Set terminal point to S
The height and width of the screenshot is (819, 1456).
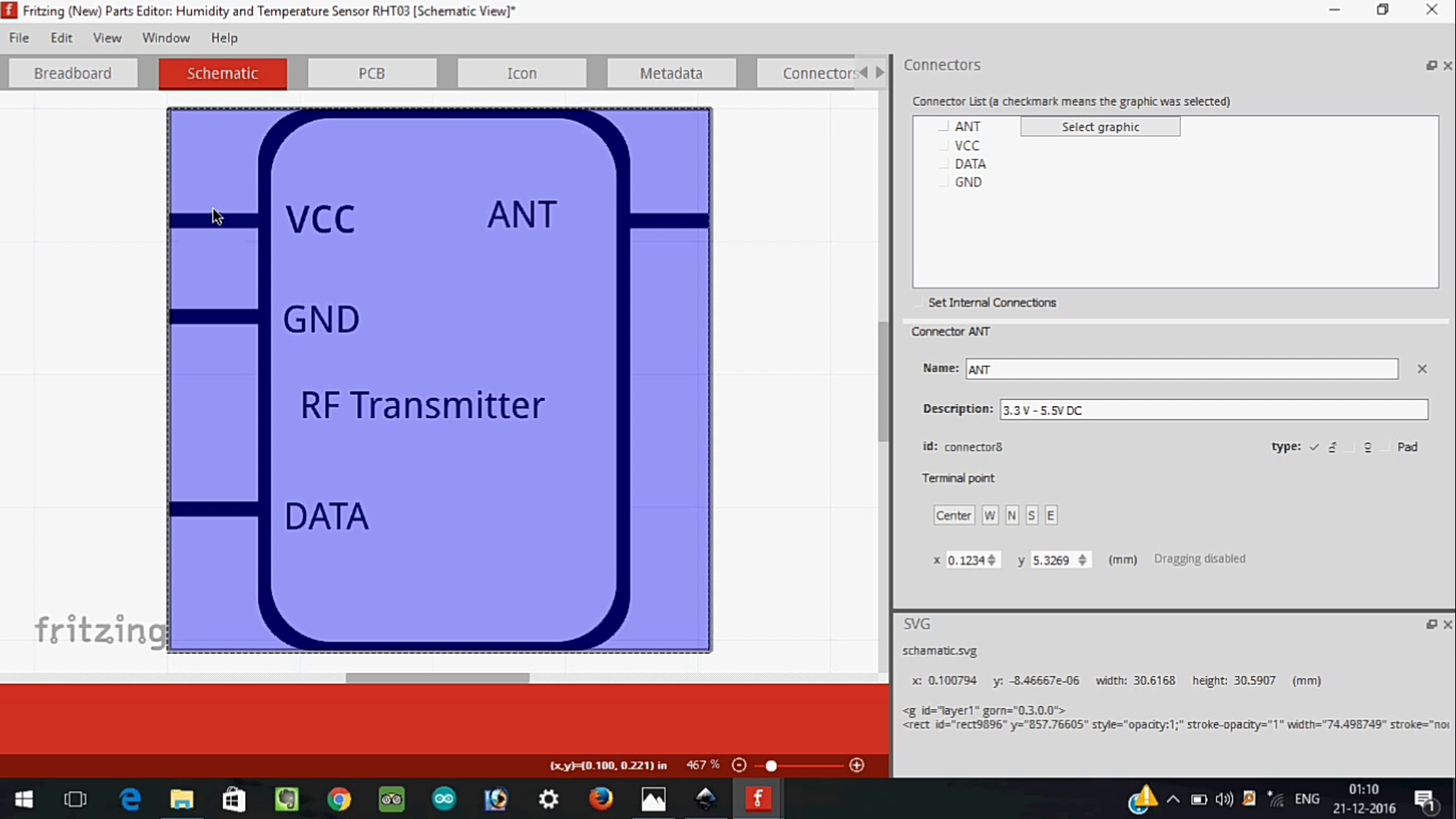point(1031,516)
